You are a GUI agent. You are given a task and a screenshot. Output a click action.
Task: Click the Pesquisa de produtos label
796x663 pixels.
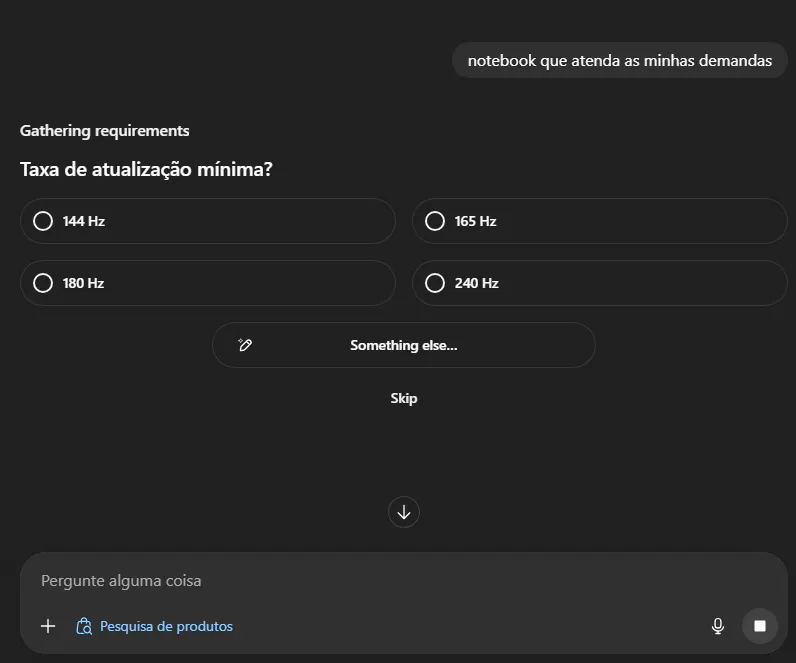click(x=166, y=627)
